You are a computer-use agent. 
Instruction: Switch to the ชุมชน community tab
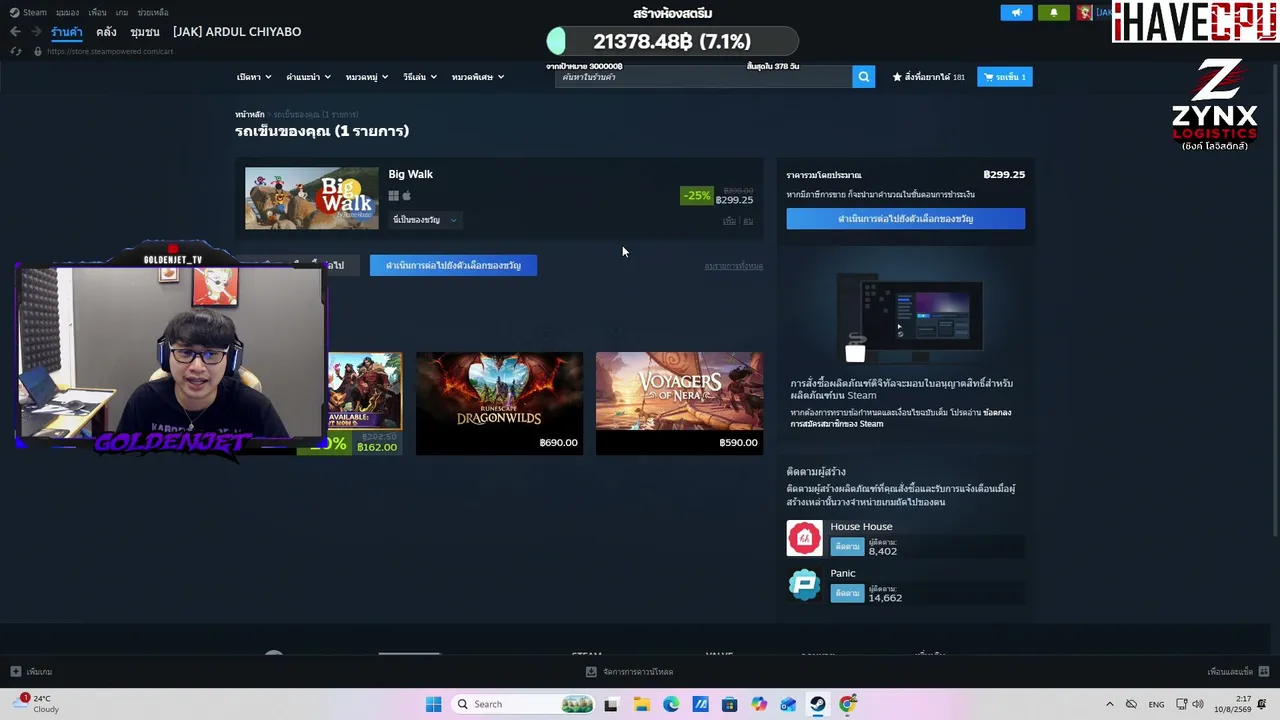click(145, 32)
